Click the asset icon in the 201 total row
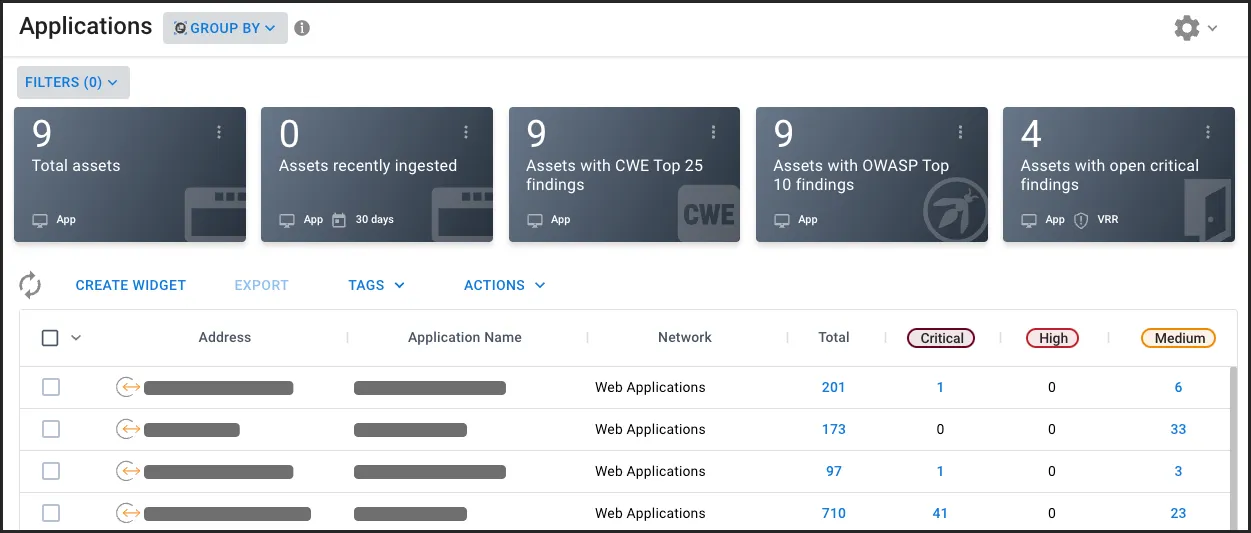The width and height of the screenshot is (1251, 533). (128, 387)
